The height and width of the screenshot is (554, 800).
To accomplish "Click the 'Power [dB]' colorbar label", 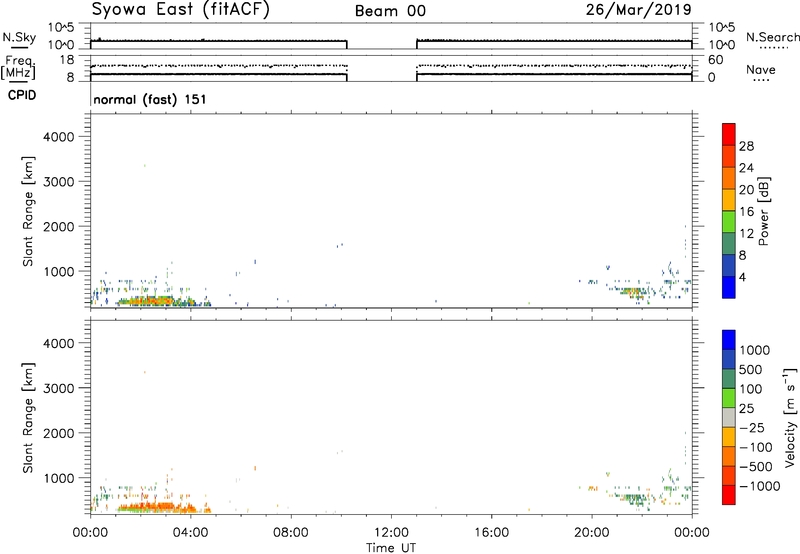I will pyautogui.click(x=763, y=211).
